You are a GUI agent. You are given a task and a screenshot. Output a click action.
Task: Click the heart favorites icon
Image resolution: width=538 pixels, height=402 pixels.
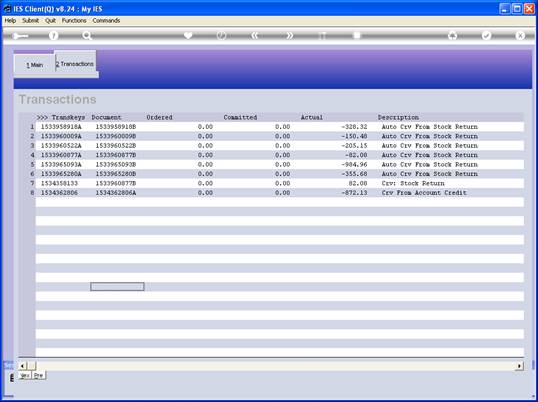tap(188, 35)
